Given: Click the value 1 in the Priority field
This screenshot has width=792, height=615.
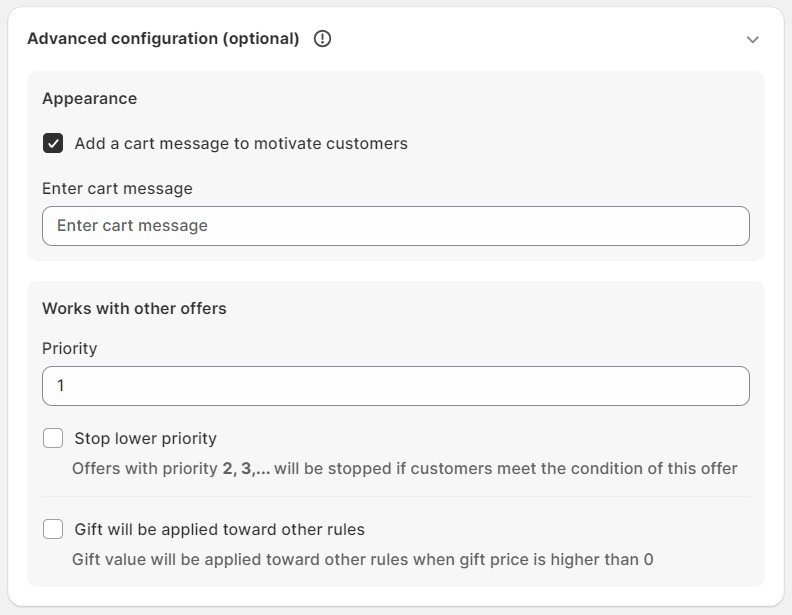Looking at the screenshot, I should [61, 386].
